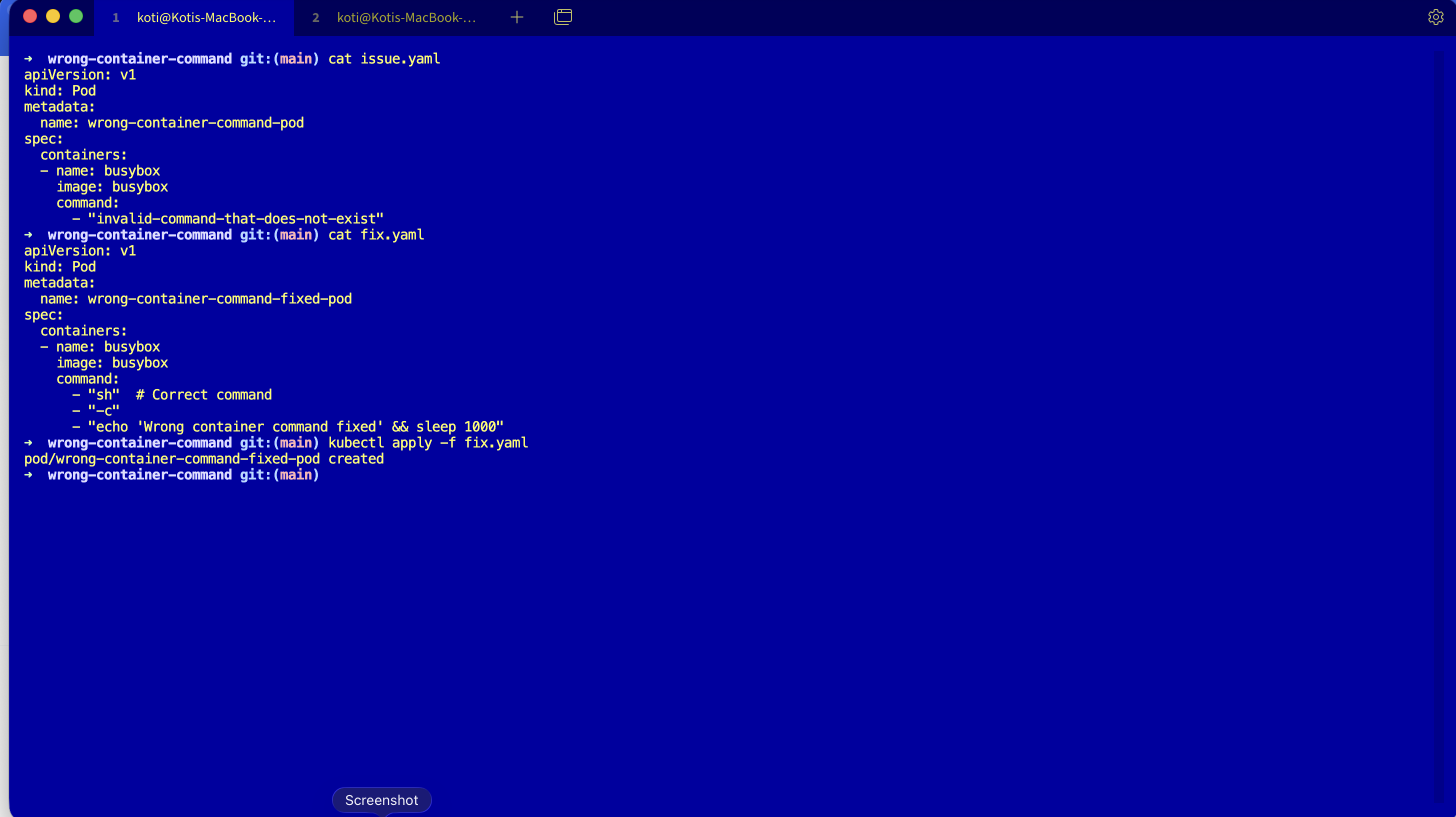Image resolution: width=1456 pixels, height=817 pixels.
Task: Switch to the second koti@Kotis-MacBook tab
Action: coord(406,17)
